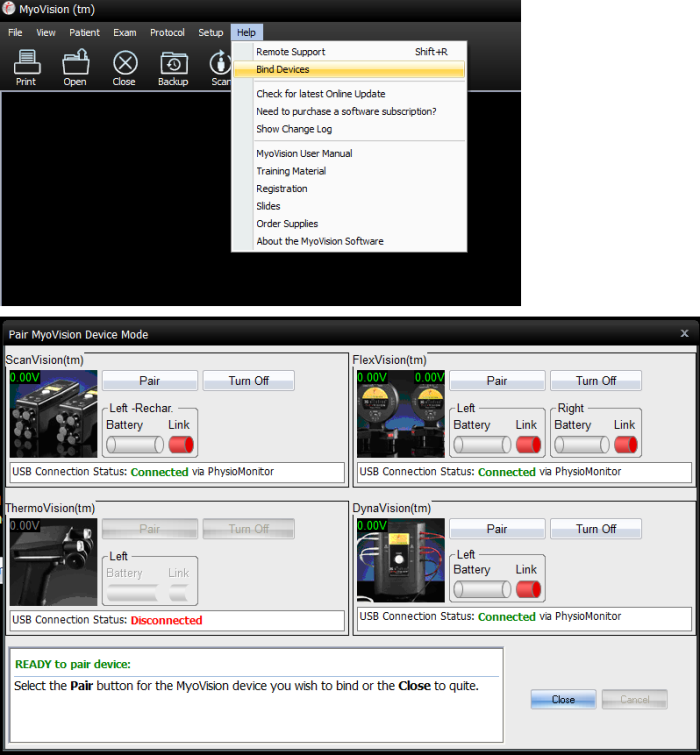
Task: Click FlexVision Right red Link indicator
Action: (626, 444)
